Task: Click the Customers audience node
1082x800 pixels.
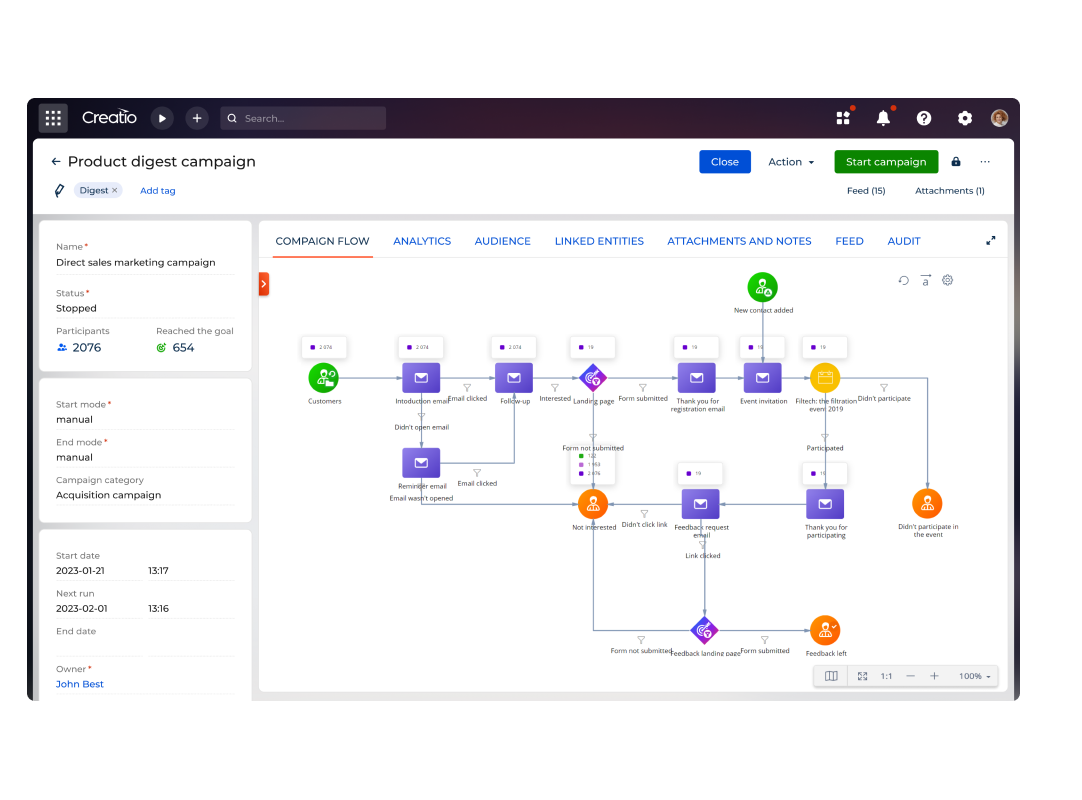Action: pos(323,378)
